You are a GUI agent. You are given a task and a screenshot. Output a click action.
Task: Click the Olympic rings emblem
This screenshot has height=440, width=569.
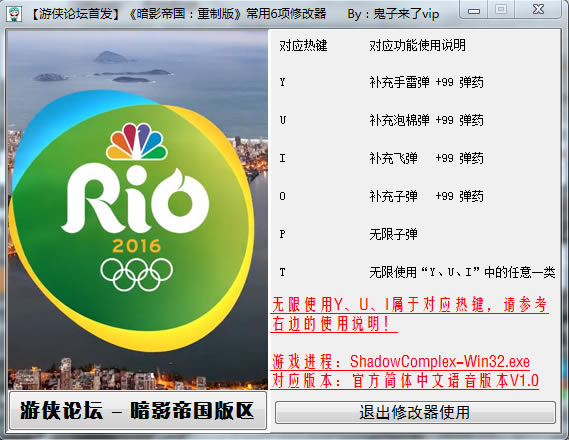tap(136, 274)
